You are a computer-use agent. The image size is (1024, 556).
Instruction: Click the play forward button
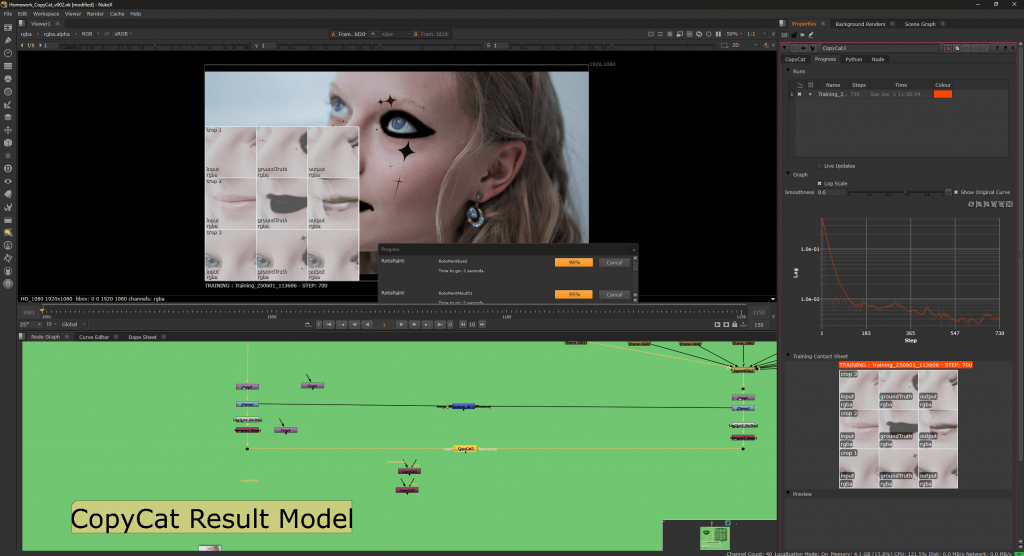401,325
